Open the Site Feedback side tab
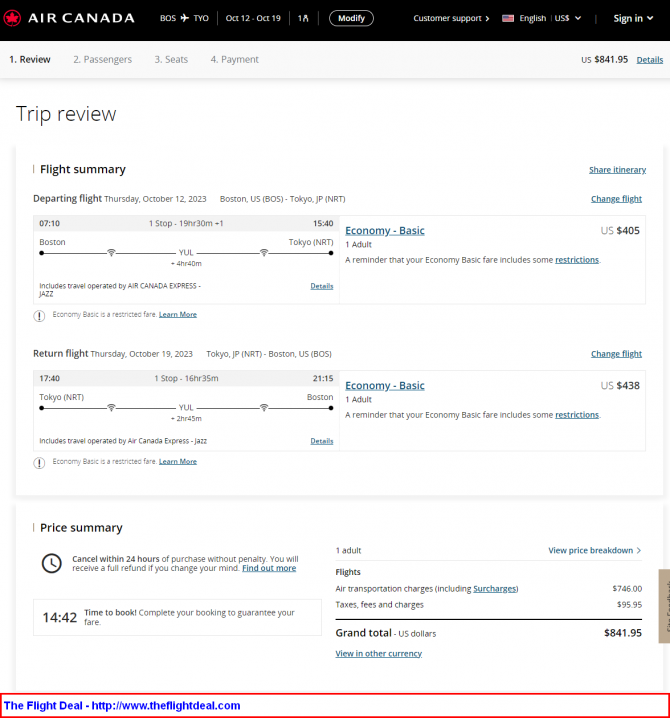Image resolution: width=670 pixels, height=718 pixels. coord(664,606)
